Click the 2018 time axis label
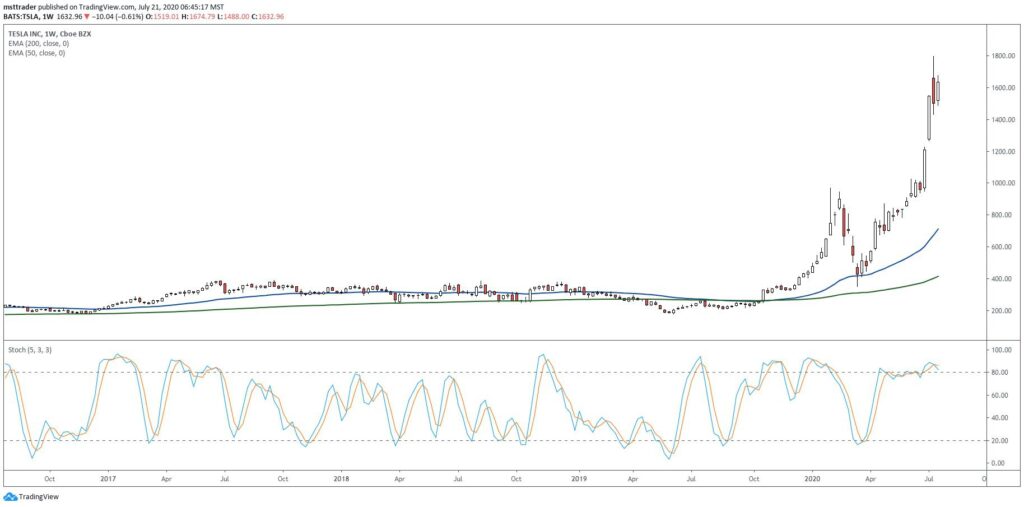The height and width of the screenshot is (507, 1024). click(341, 478)
